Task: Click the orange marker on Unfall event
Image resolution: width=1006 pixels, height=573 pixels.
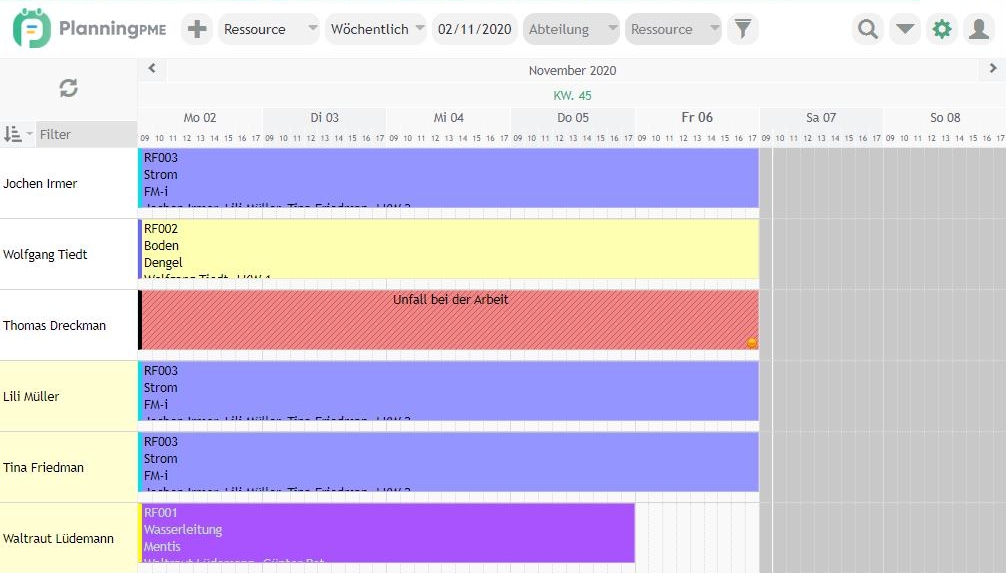Action: point(752,343)
